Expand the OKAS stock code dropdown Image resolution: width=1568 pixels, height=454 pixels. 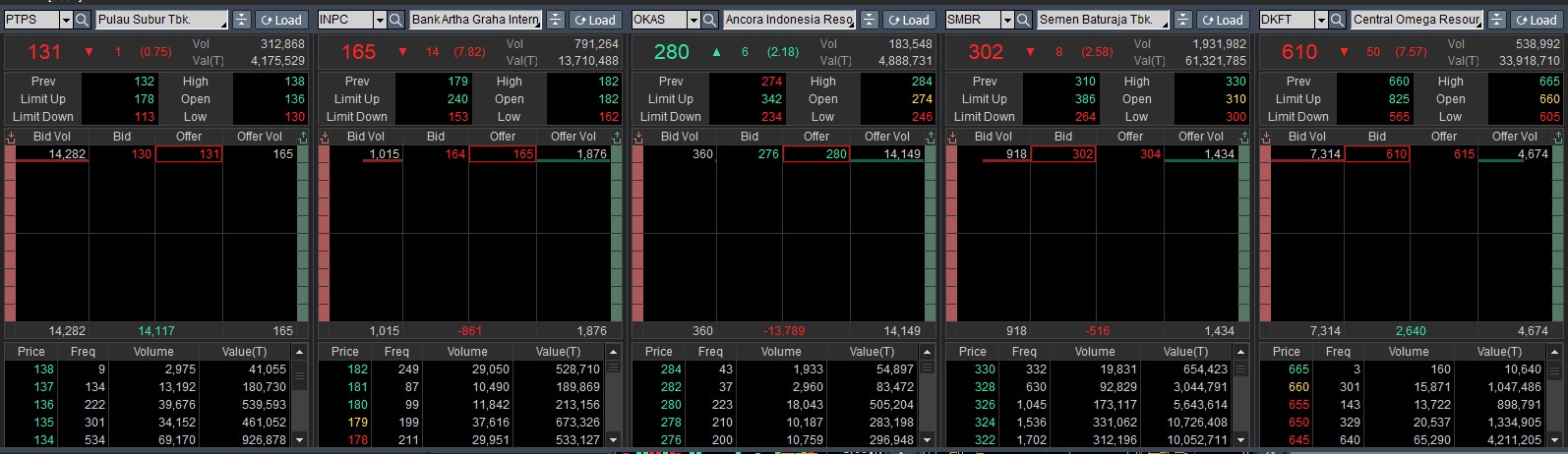point(694,20)
